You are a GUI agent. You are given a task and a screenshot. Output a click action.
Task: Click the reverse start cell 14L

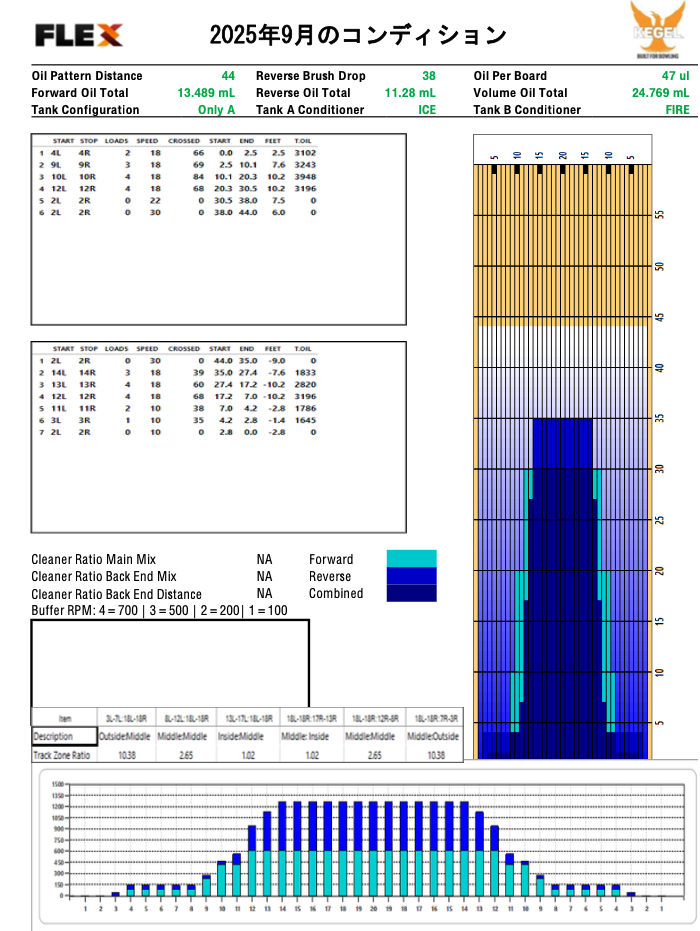pos(59,373)
